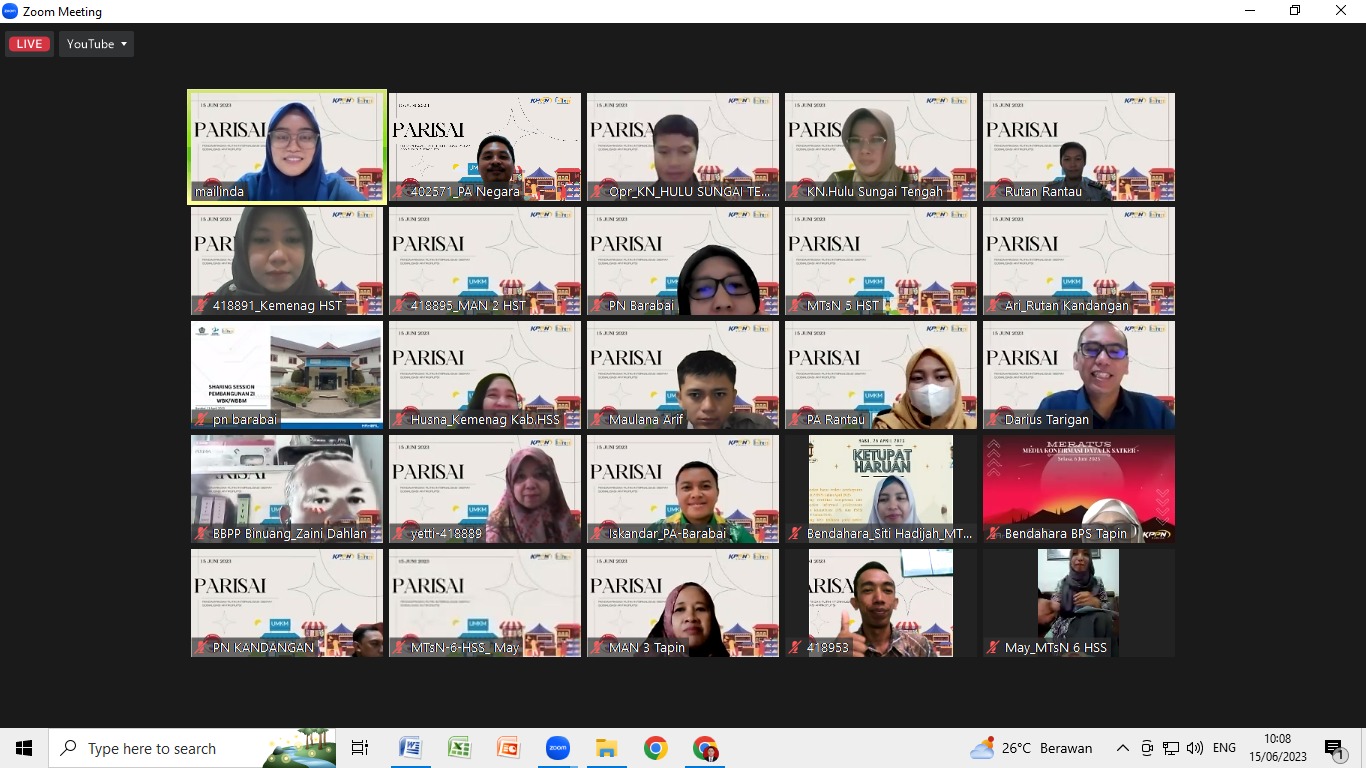Open PowerPoint from the taskbar
The height and width of the screenshot is (768, 1366).
coord(508,748)
